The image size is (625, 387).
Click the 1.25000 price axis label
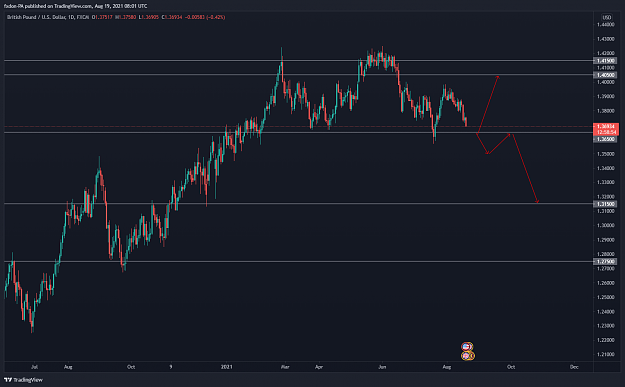605,297
